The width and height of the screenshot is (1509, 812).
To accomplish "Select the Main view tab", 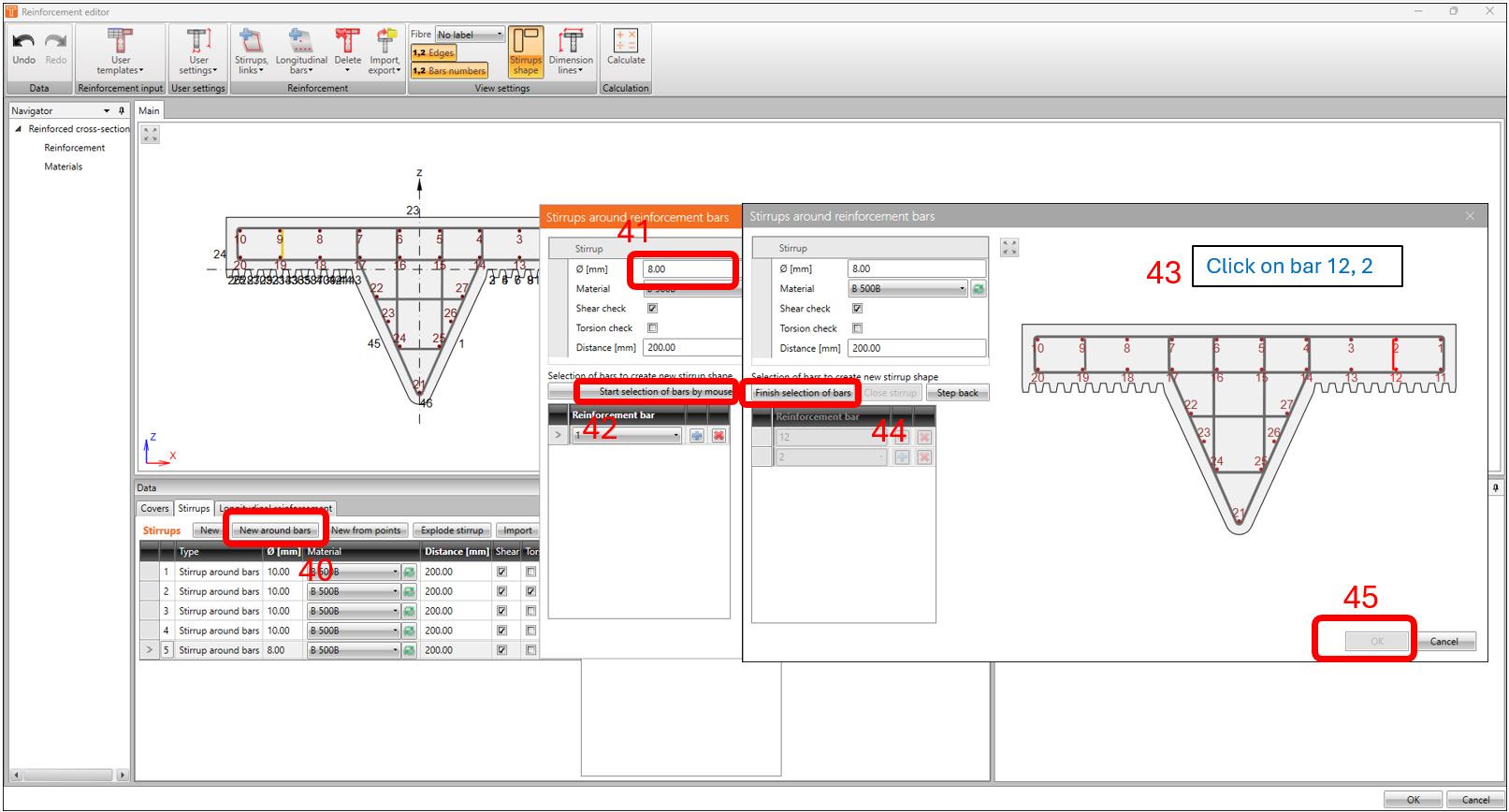I will pos(149,110).
